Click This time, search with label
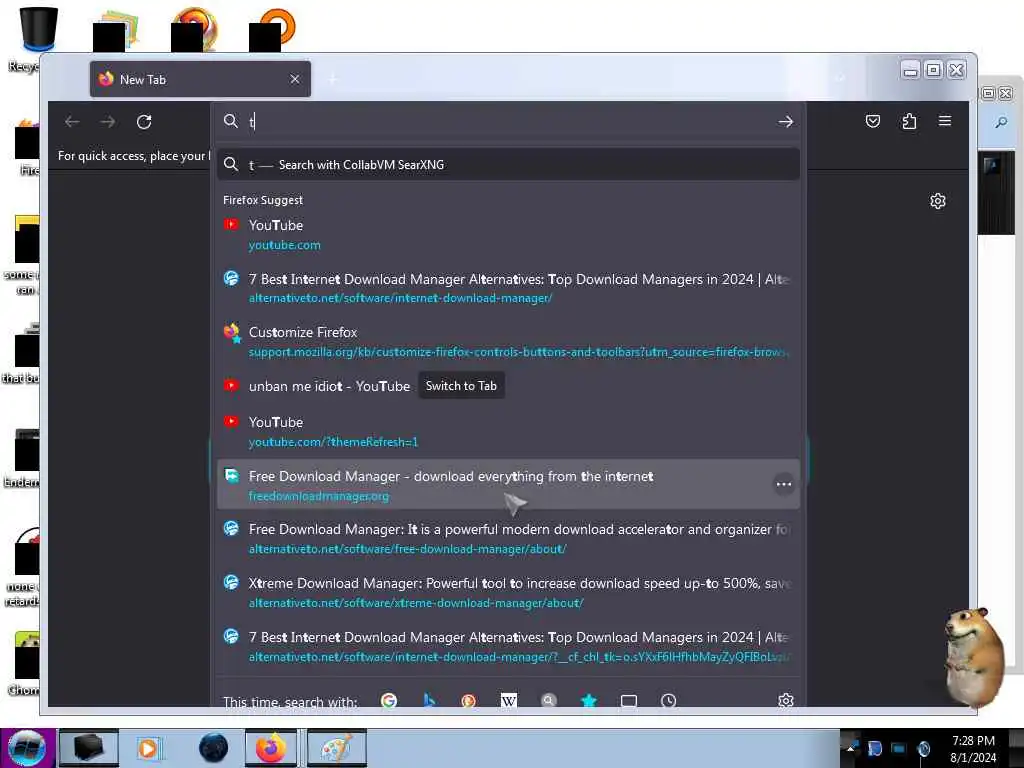This screenshot has height=768, width=1024. pyautogui.click(x=290, y=702)
